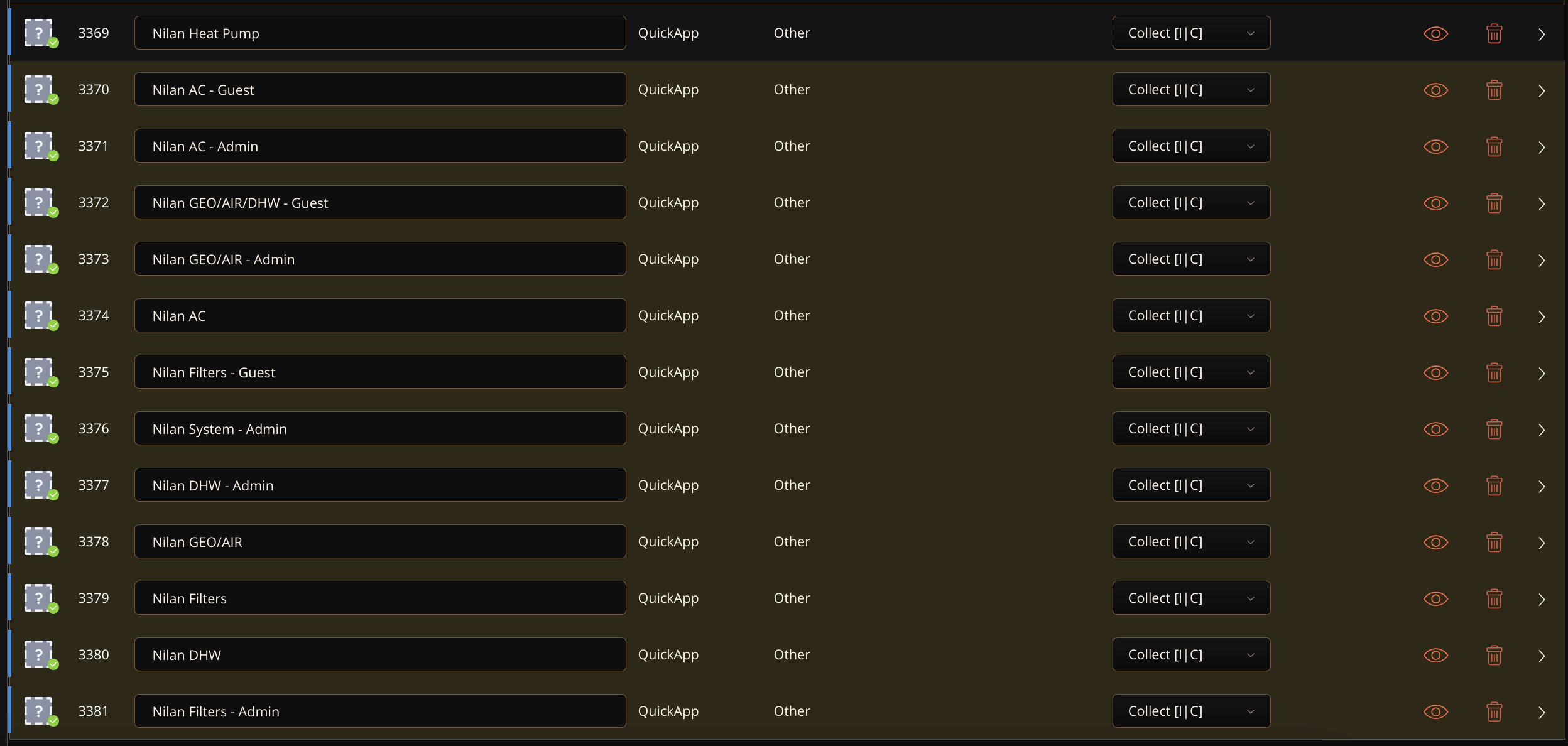Viewport: 1568px width, 746px height.
Task: Expand the Nilan AC - Guest row details
Action: coord(1542,90)
